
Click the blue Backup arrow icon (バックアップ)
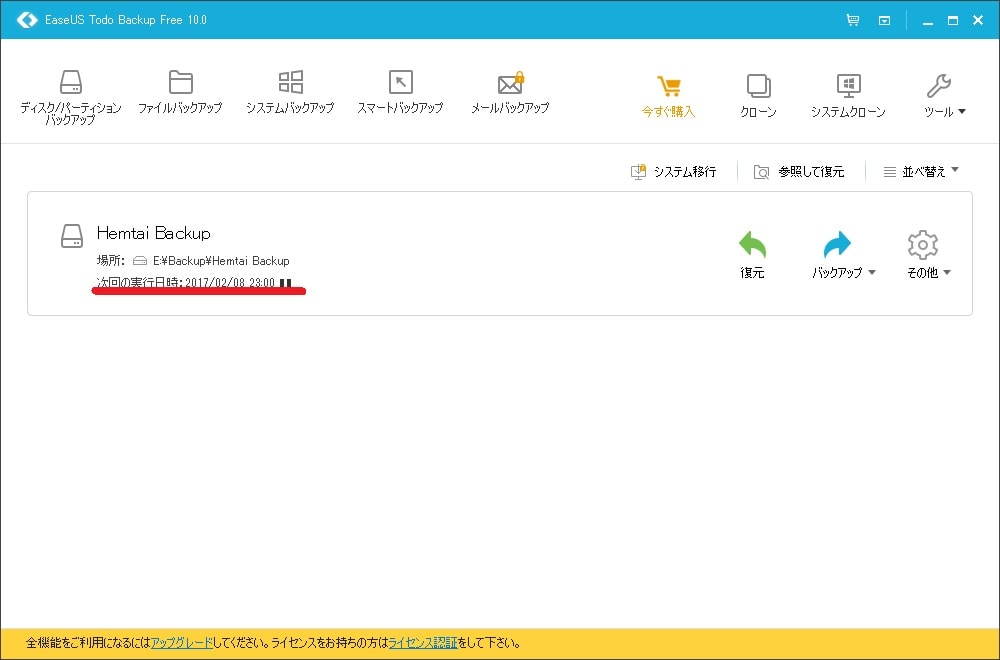point(837,244)
